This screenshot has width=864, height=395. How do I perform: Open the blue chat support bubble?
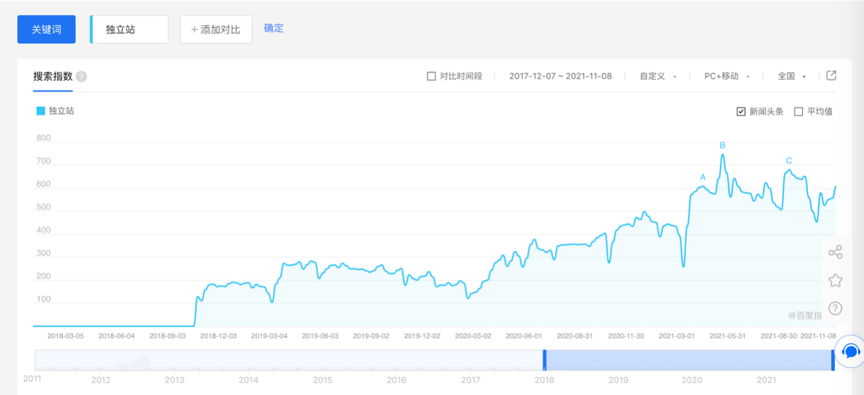(850, 351)
